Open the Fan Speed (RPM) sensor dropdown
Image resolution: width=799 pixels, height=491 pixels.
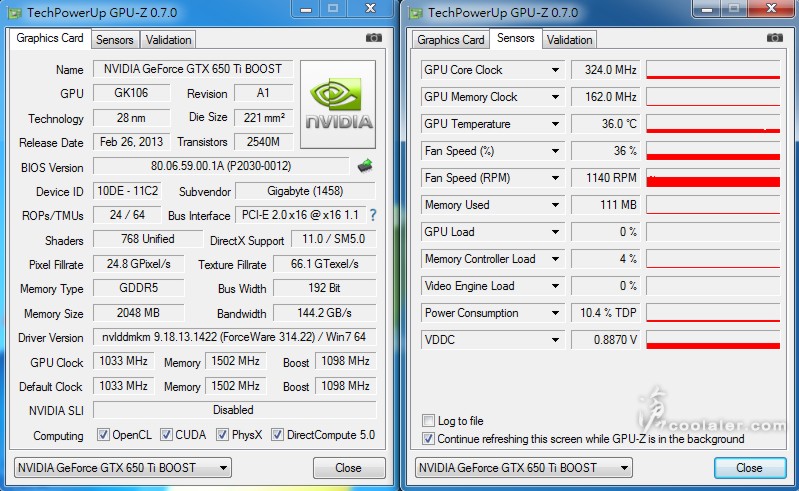tap(555, 178)
